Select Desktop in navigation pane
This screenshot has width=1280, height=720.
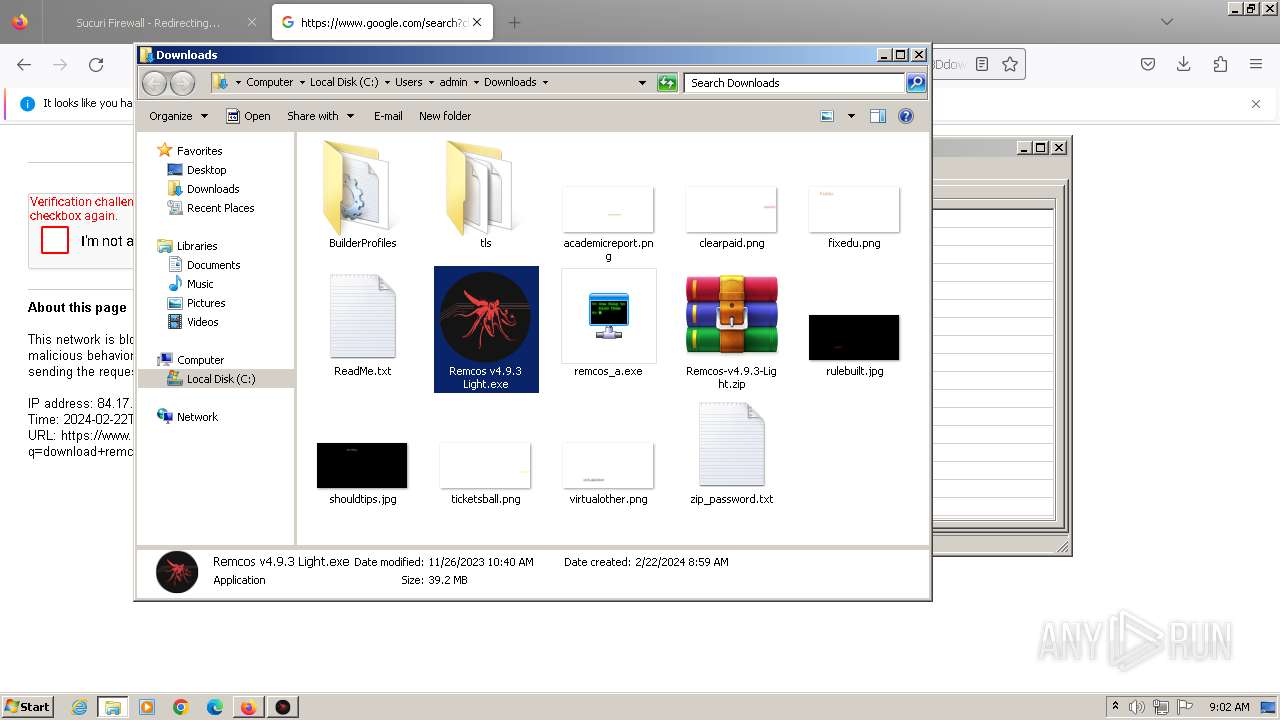[x=206, y=170]
